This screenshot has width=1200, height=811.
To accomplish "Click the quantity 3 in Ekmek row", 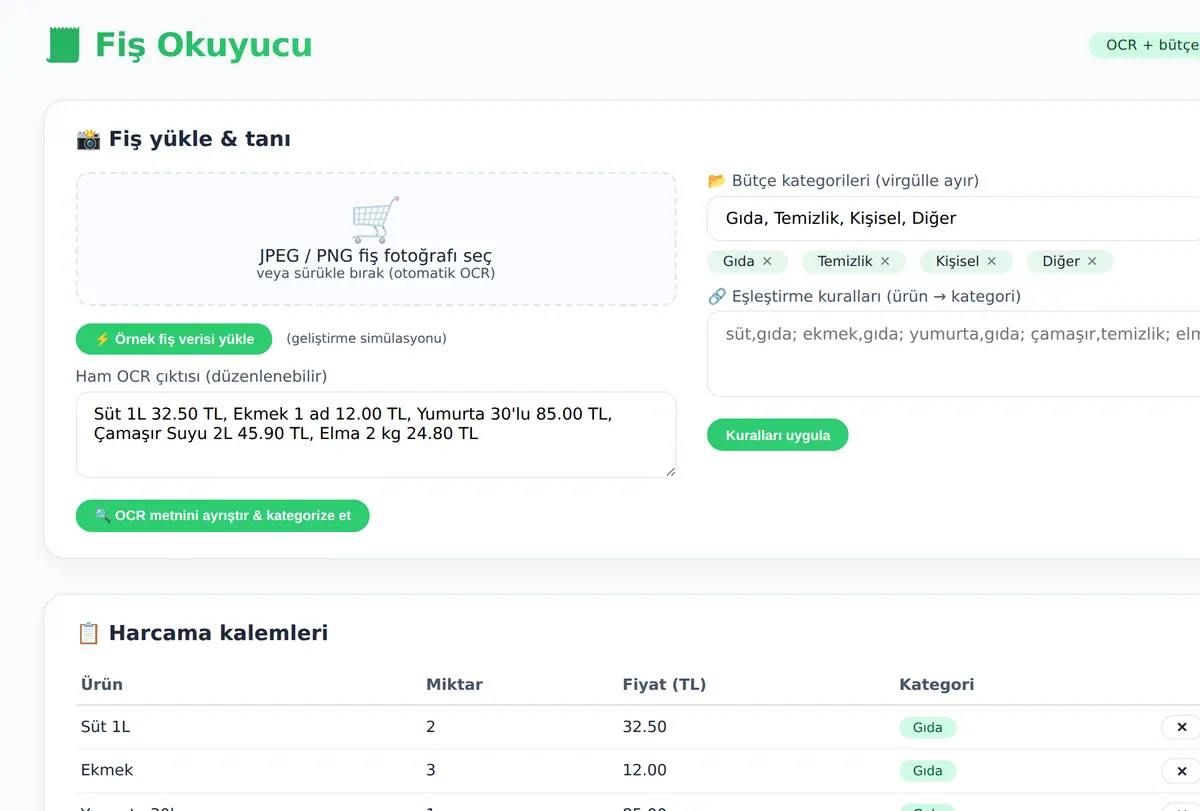I will 431,770.
